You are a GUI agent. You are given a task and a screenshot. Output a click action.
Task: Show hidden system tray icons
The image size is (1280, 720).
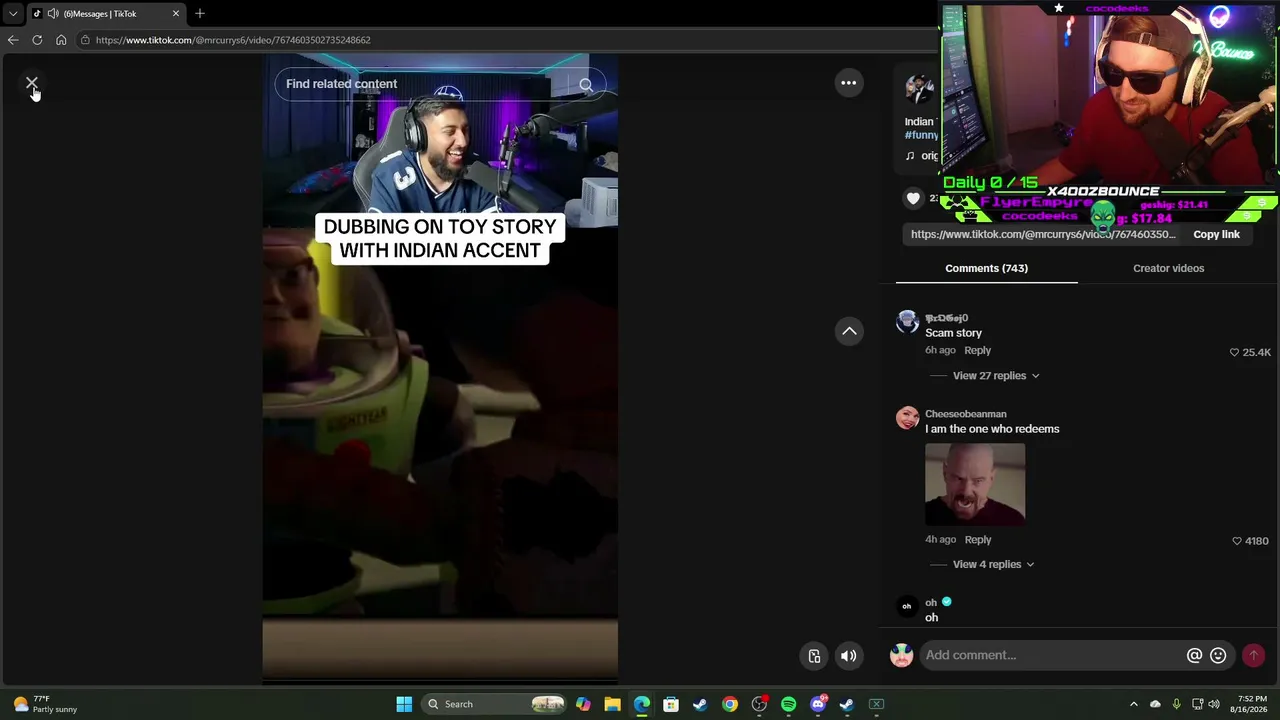tap(1133, 704)
